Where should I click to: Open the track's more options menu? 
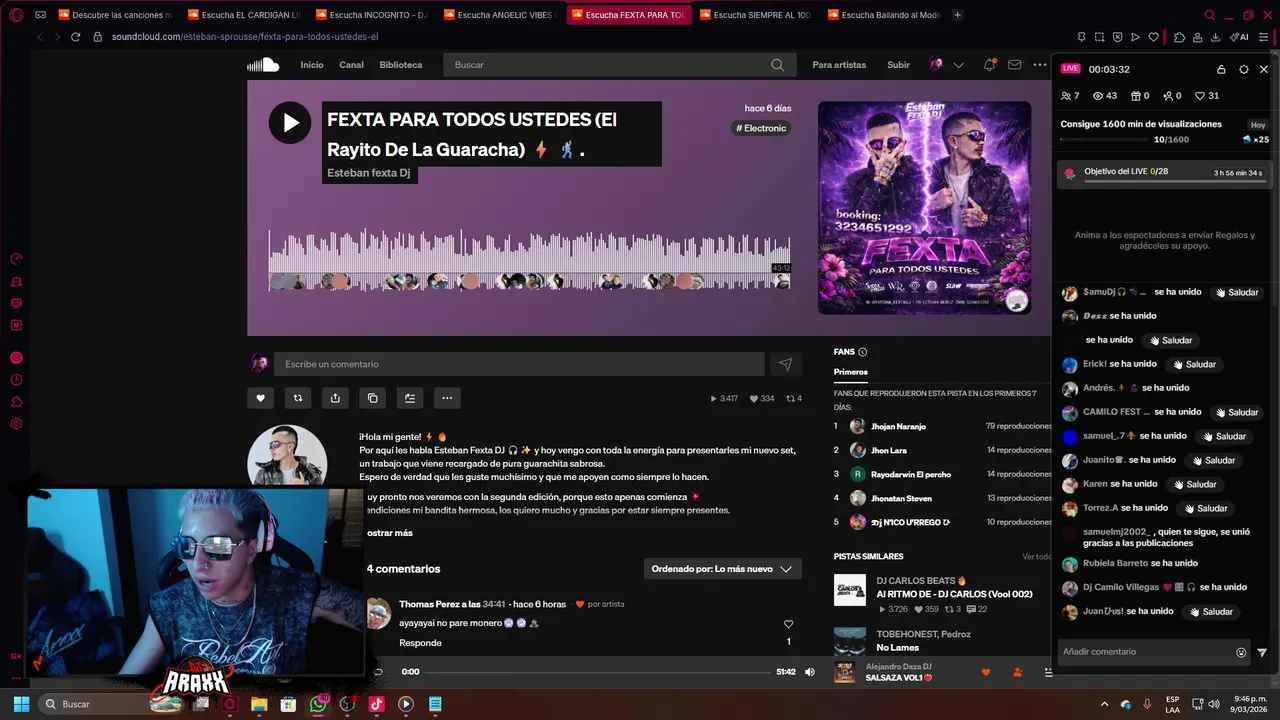447,398
